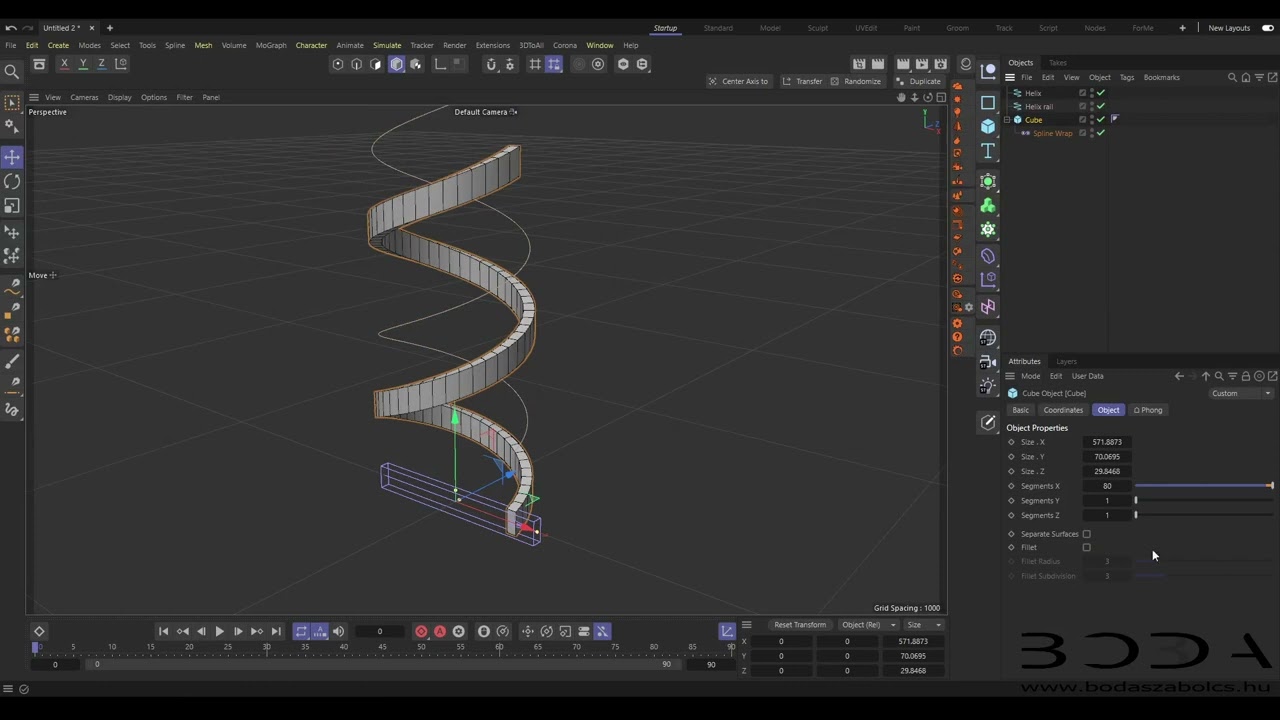Open the Custom attribute layout dropdown
Image resolution: width=1280 pixels, height=720 pixels.
[1241, 393]
